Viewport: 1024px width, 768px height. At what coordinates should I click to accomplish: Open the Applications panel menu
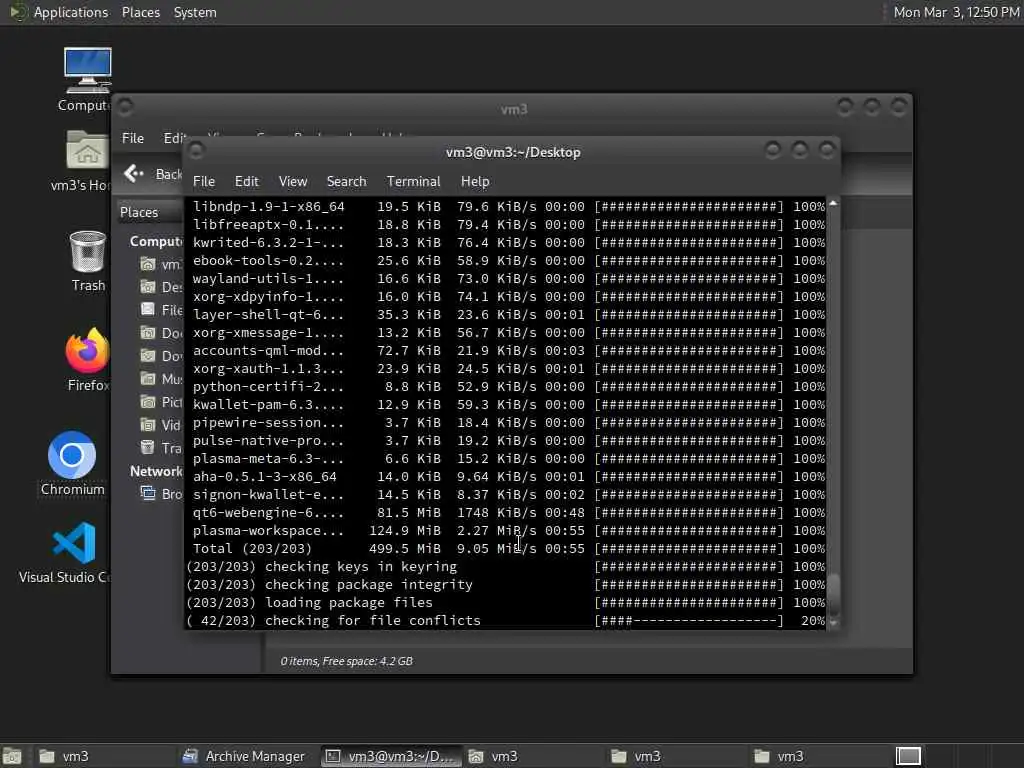(x=71, y=12)
